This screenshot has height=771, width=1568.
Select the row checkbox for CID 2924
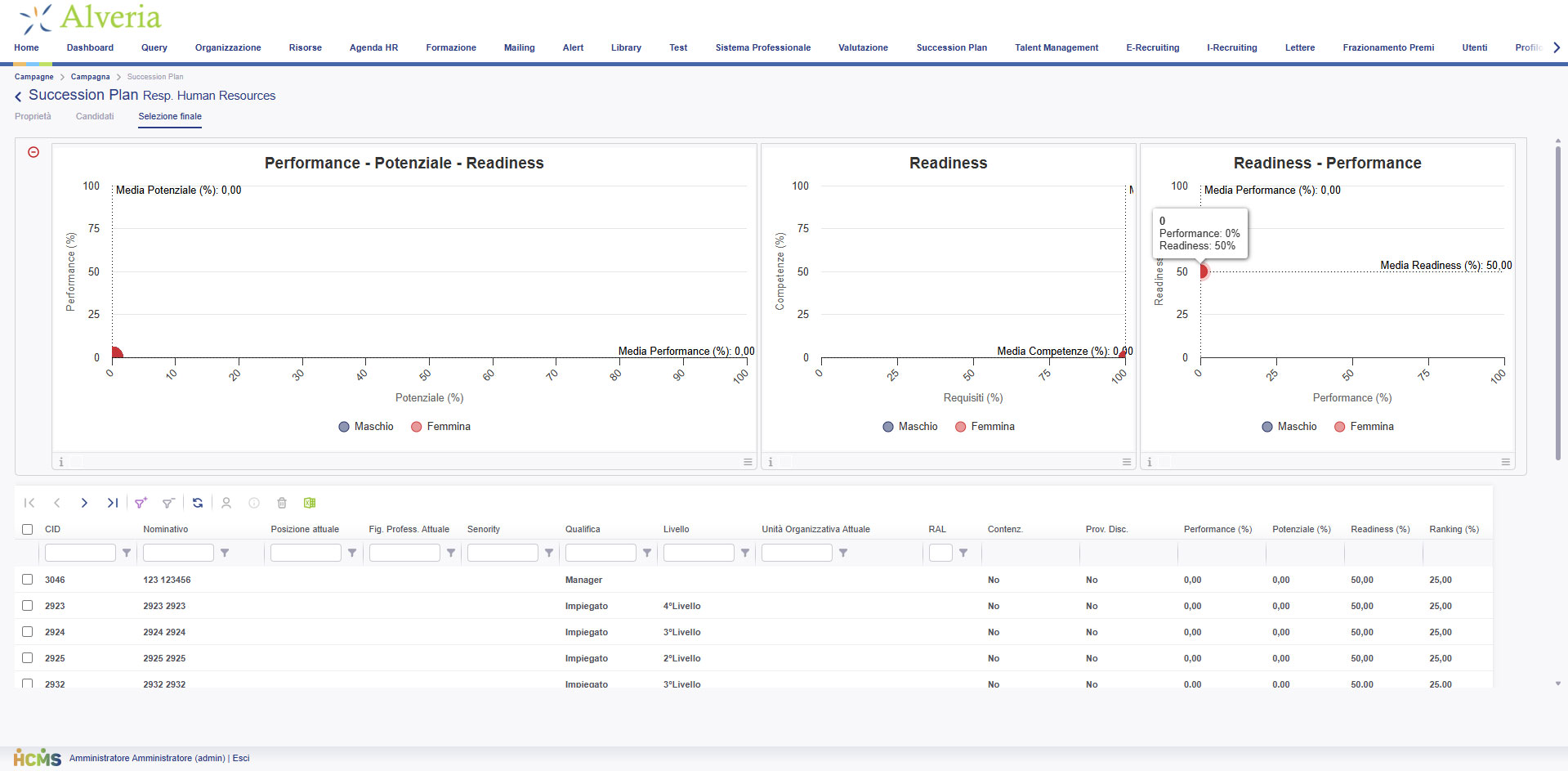click(28, 632)
